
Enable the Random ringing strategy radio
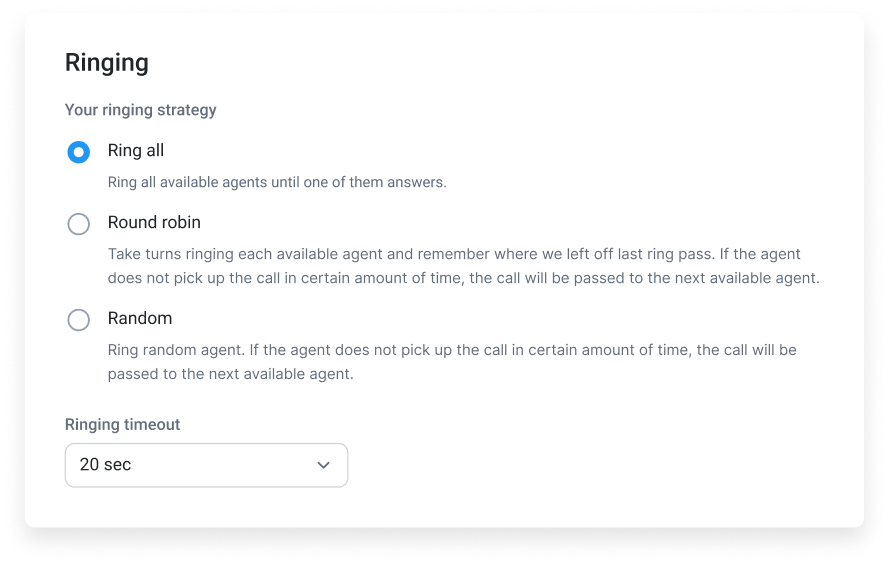(79, 319)
